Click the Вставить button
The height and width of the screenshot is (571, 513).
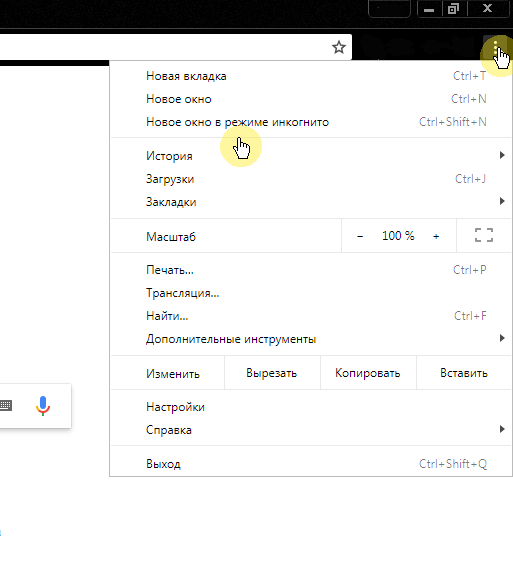pos(464,373)
